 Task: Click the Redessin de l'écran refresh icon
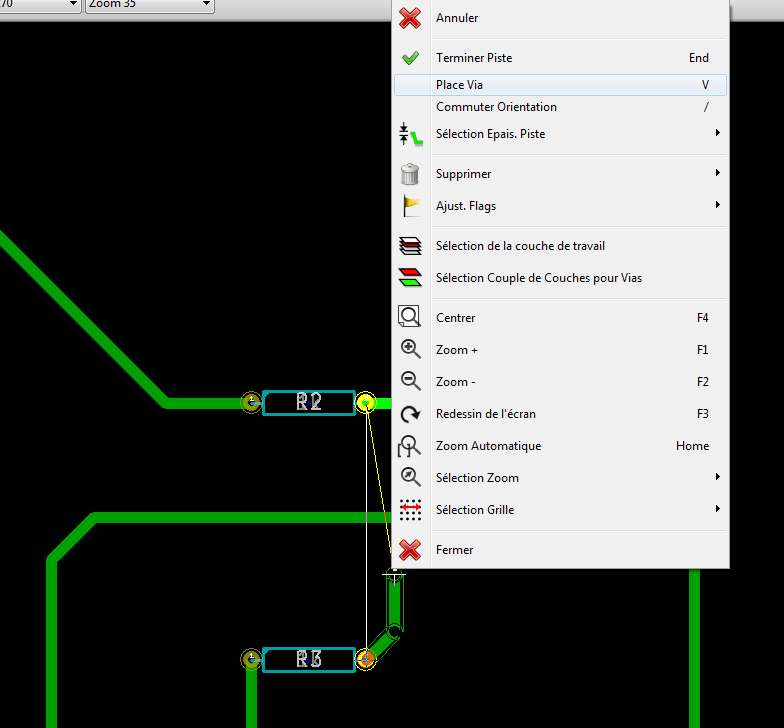(x=410, y=414)
